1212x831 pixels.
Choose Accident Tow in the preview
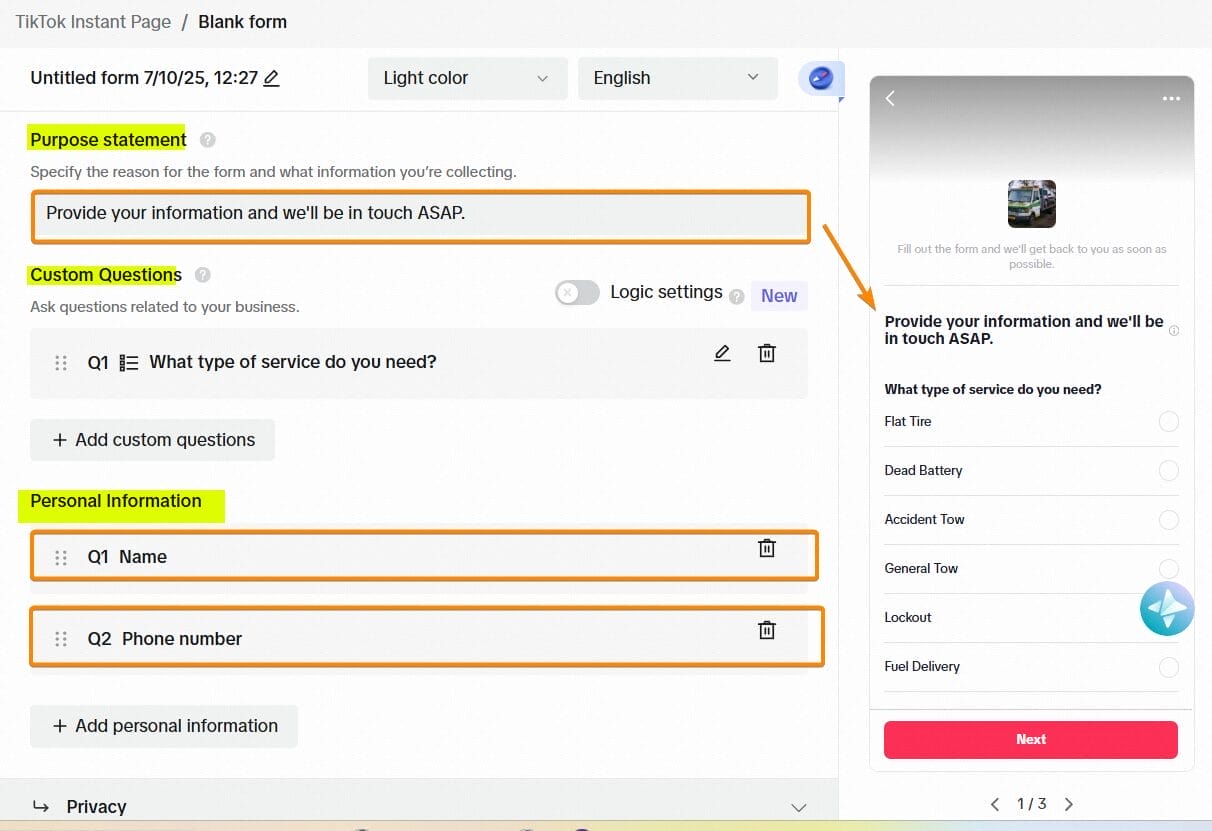coord(1168,520)
